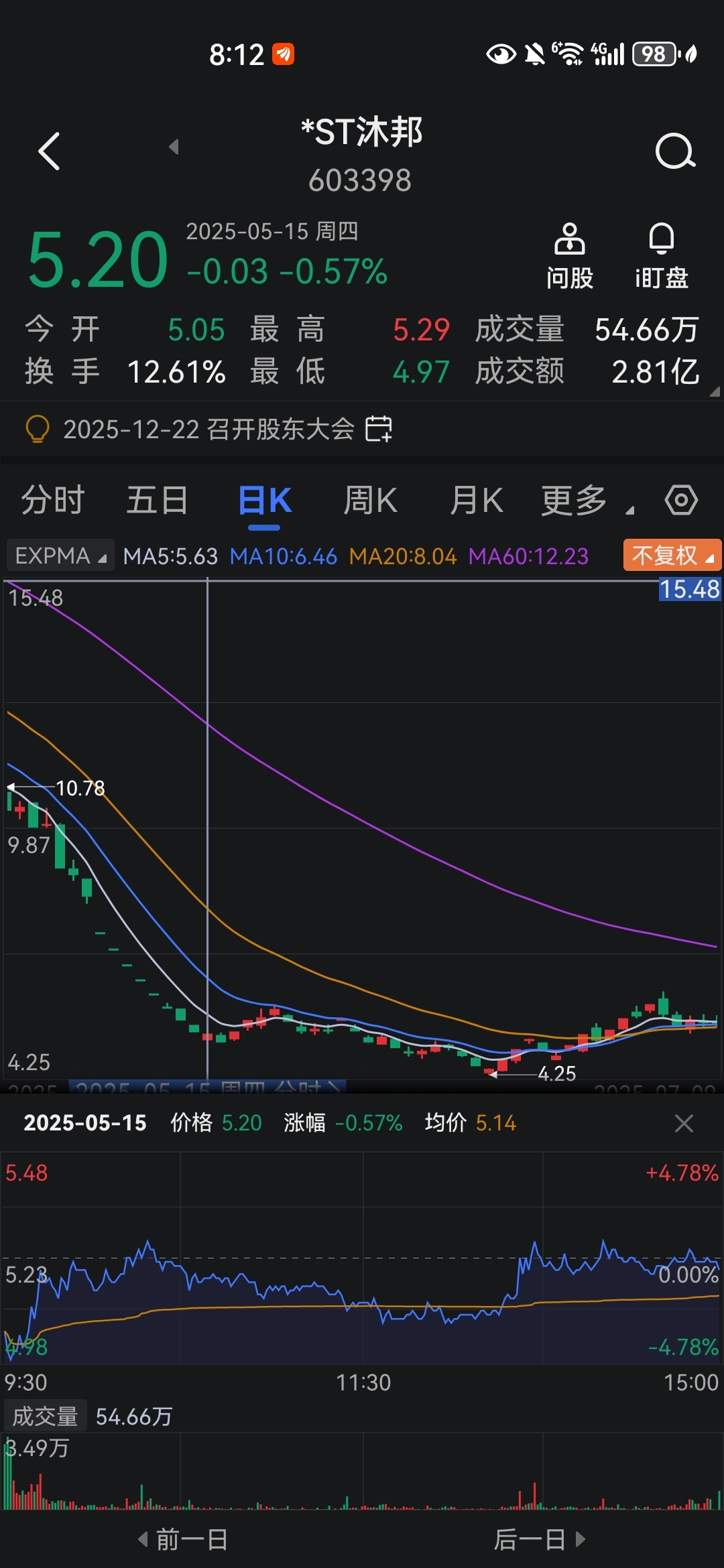Tap stock code 603398
The width and height of the screenshot is (724, 1568).
pyautogui.click(x=360, y=180)
